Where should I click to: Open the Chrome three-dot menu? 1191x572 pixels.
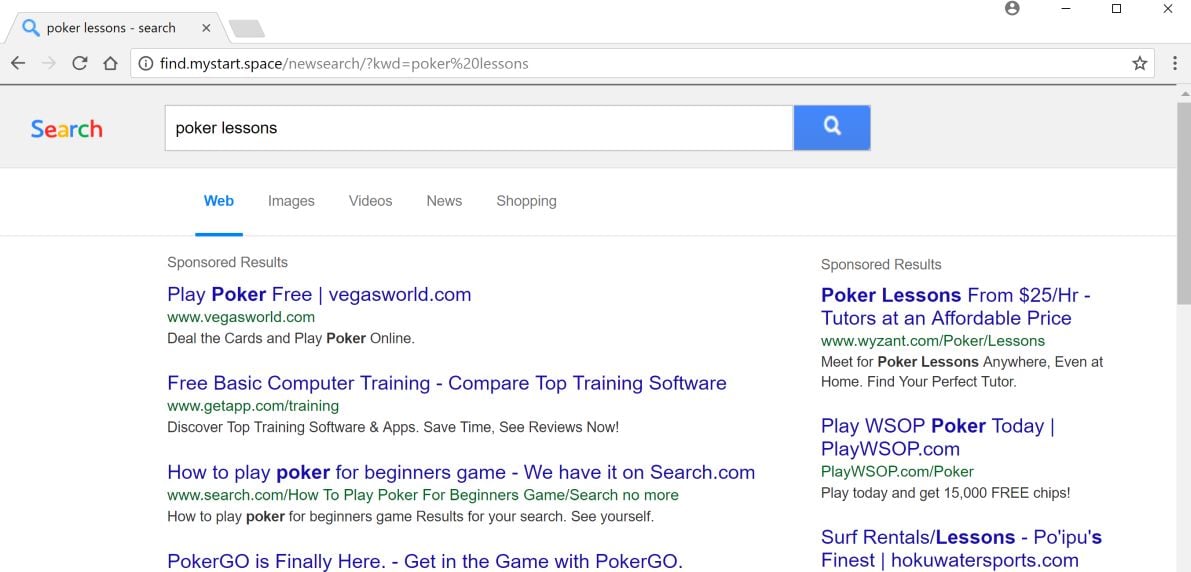1174,64
